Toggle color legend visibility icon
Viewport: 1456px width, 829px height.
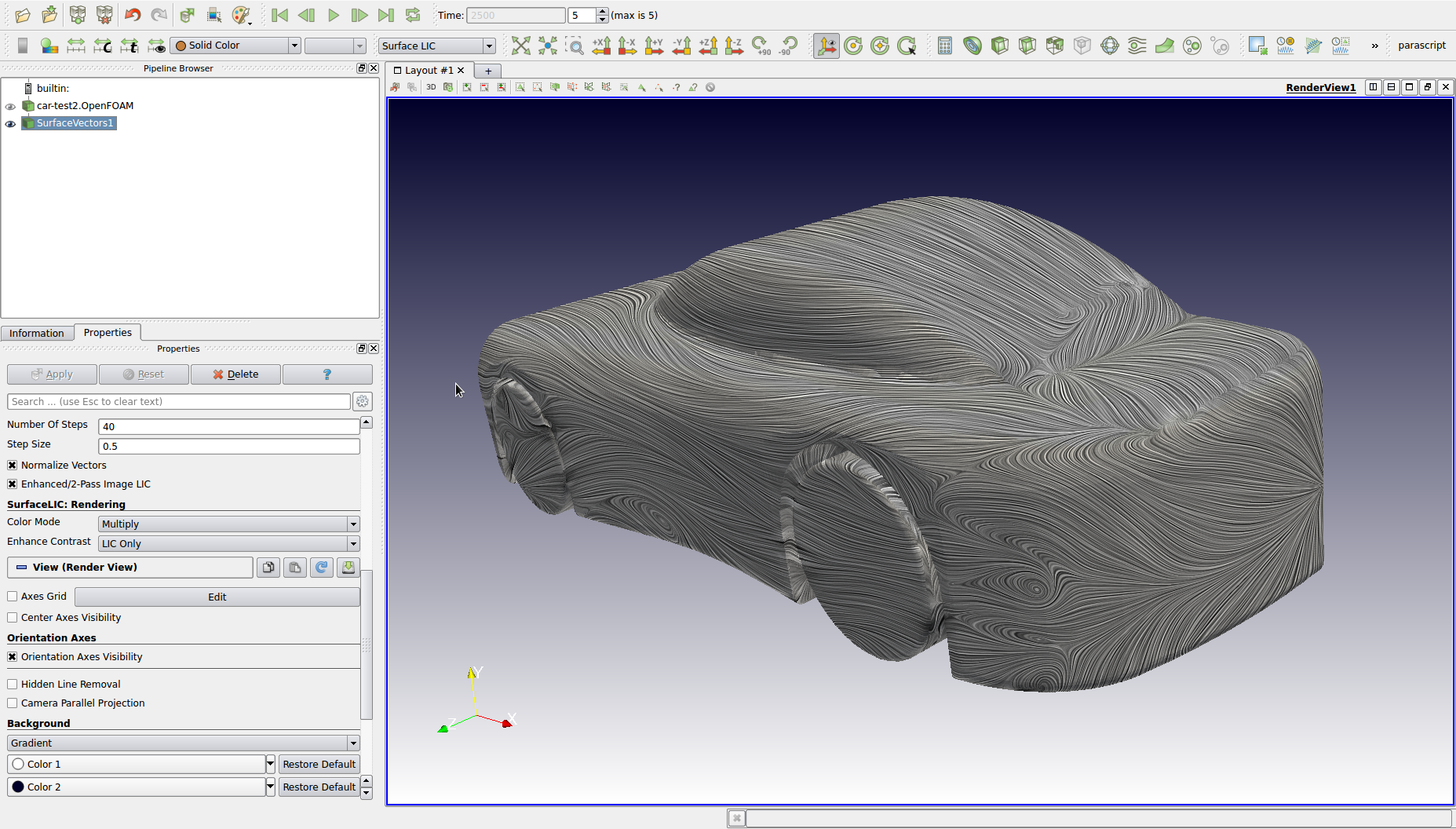23,46
